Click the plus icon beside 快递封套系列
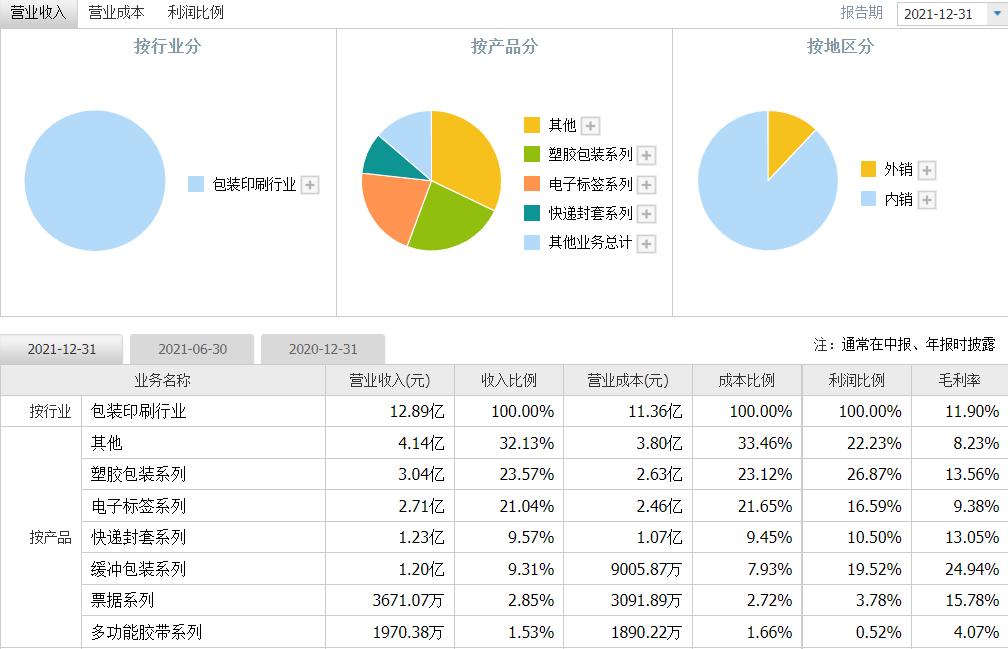1008x649 pixels. click(646, 214)
